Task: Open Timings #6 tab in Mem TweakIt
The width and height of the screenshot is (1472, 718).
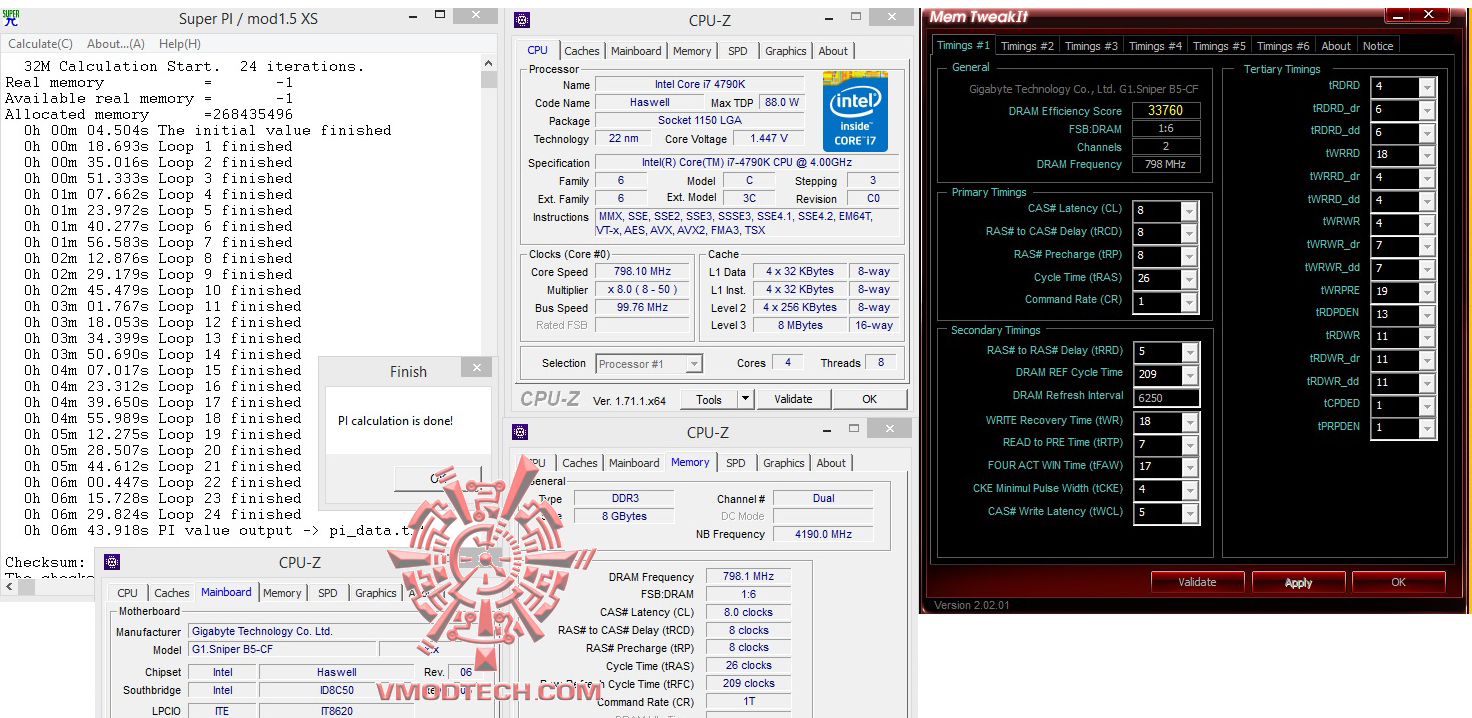Action: click(x=1283, y=46)
